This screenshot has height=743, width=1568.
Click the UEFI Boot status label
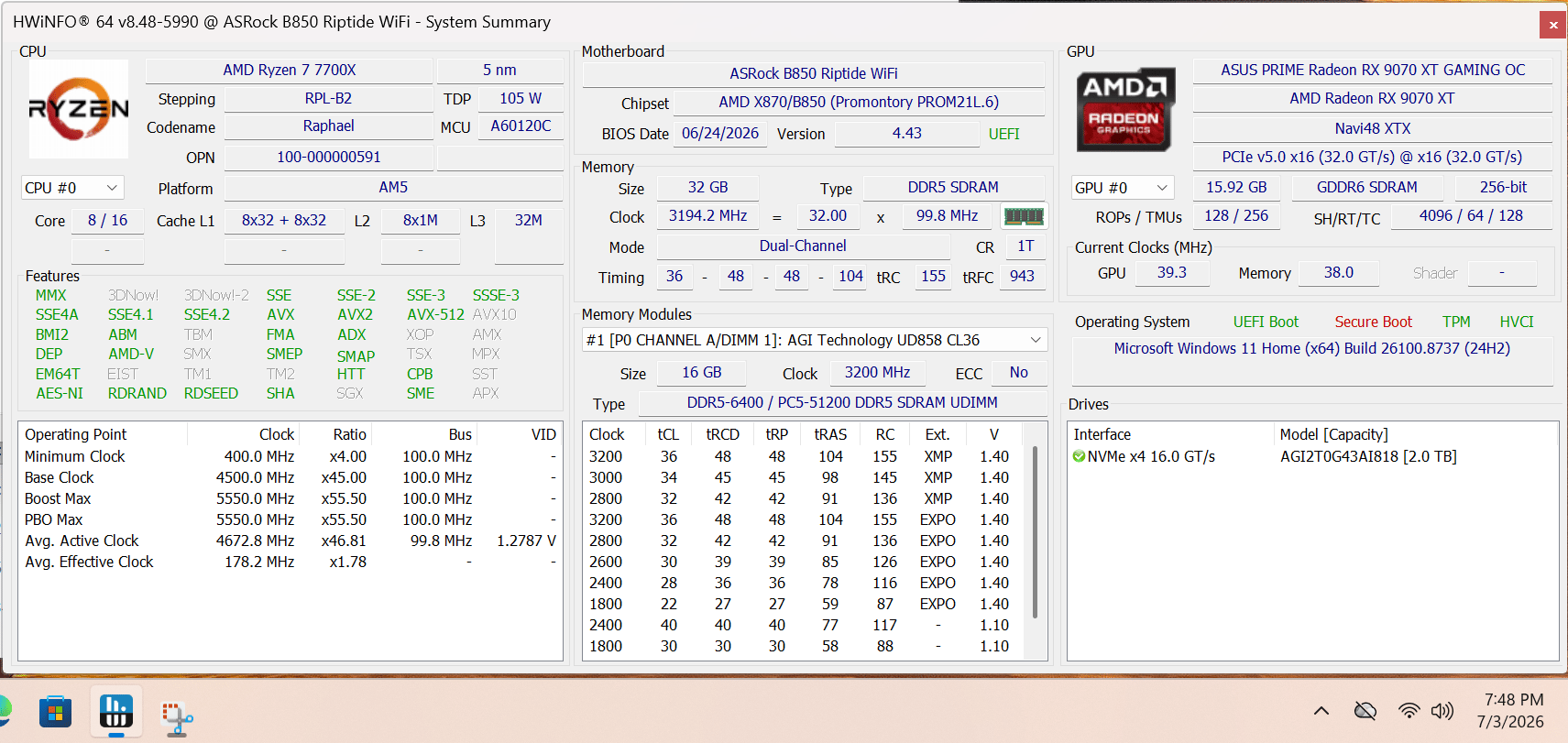pos(1266,322)
